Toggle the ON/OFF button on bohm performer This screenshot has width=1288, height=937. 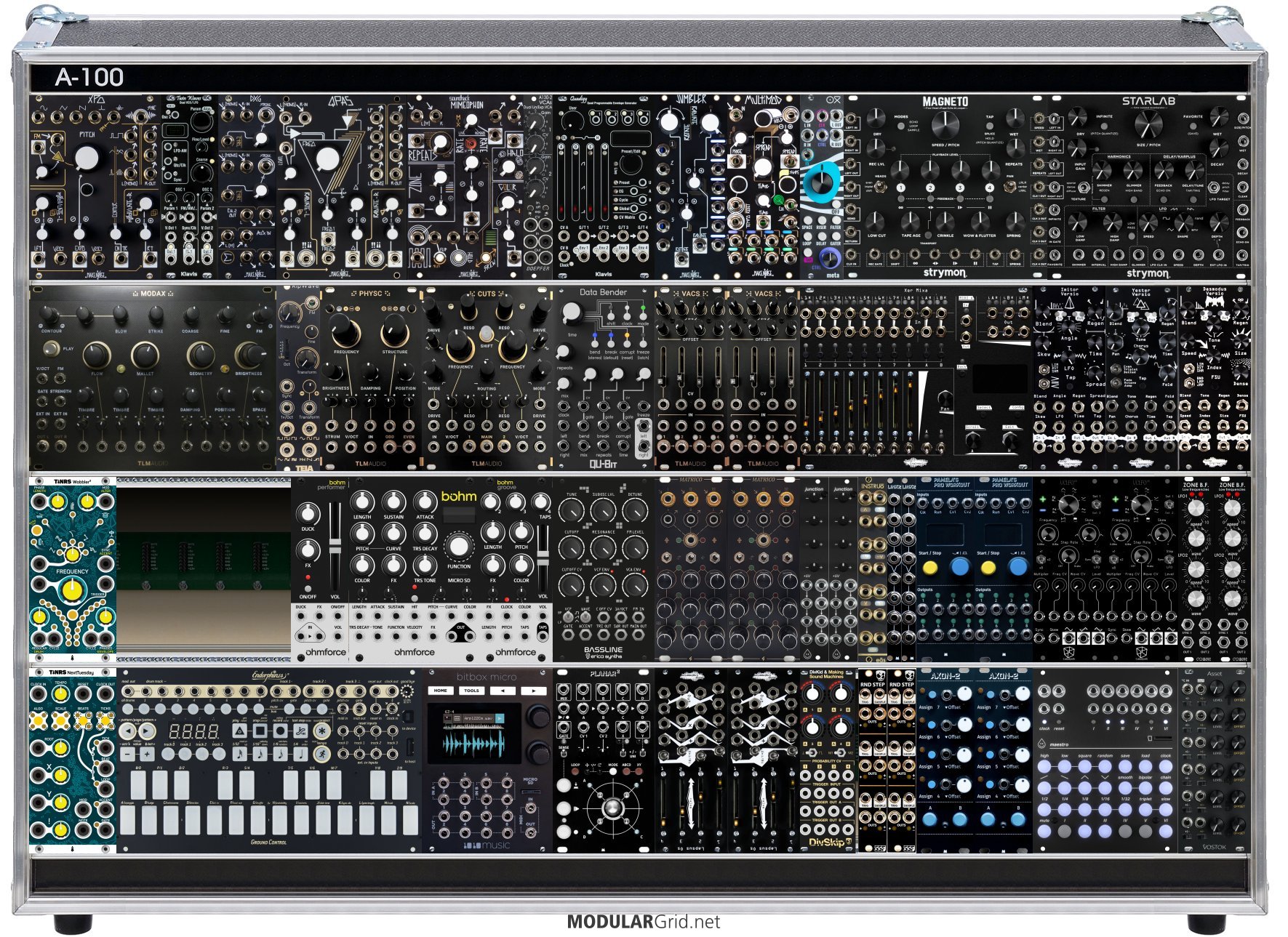308,589
